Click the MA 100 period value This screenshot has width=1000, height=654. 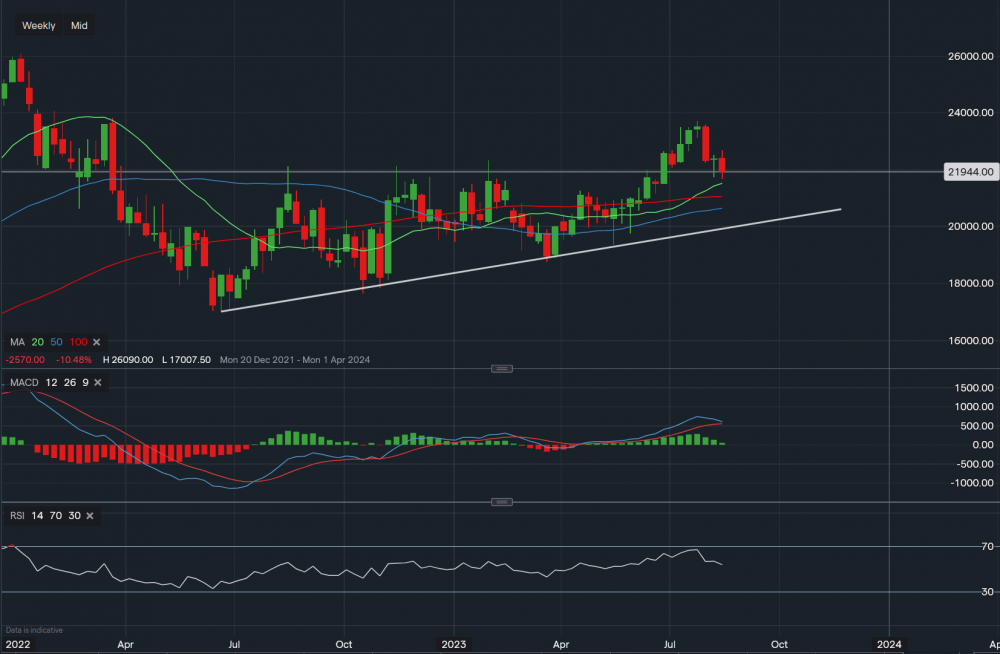click(x=78, y=343)
